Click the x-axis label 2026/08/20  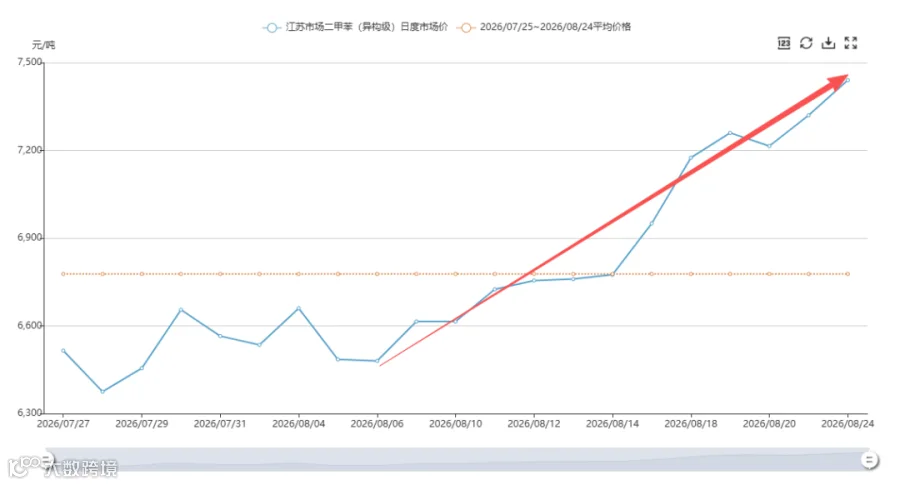pyautogui.click(x=769, y=424)
